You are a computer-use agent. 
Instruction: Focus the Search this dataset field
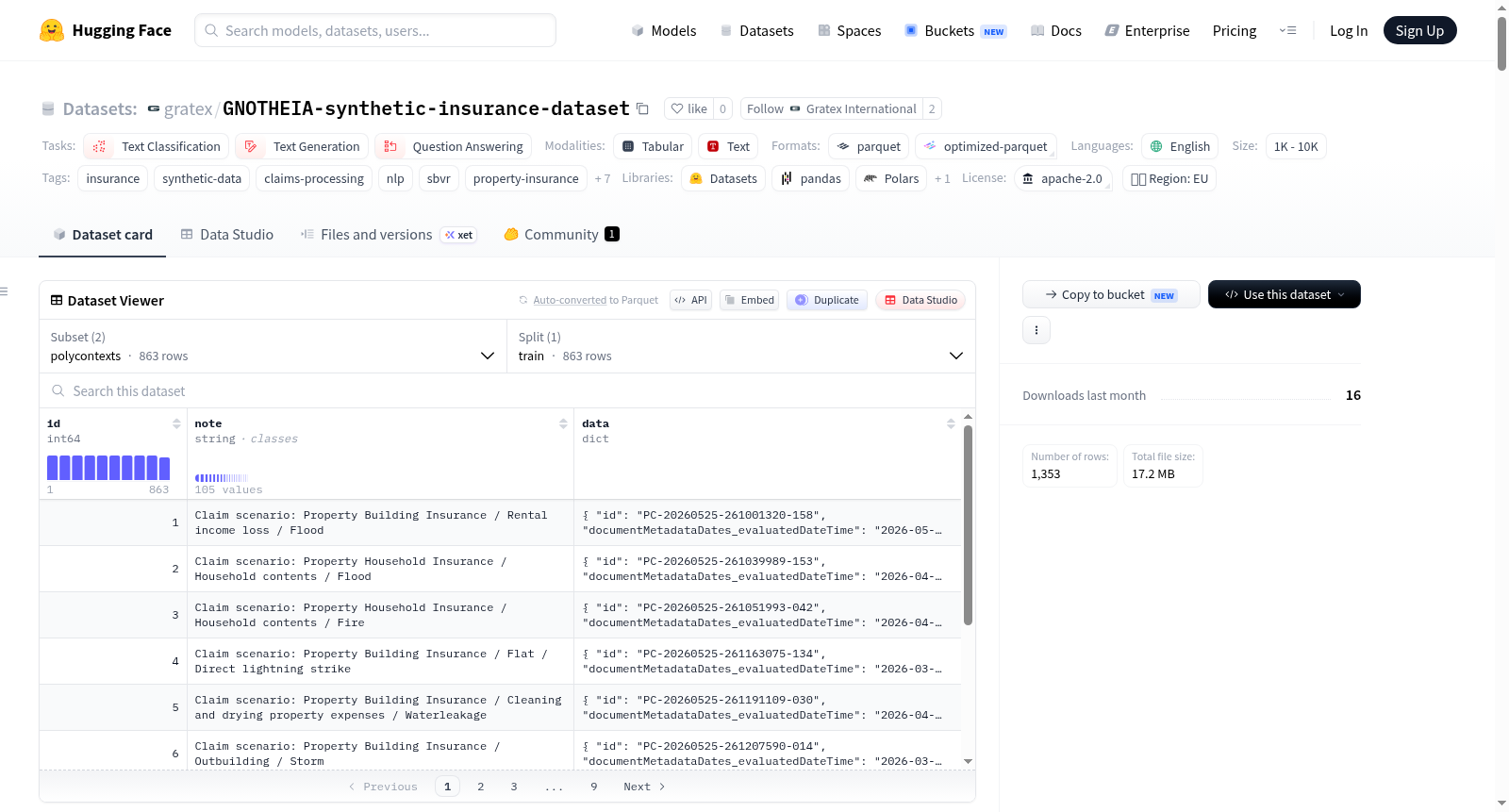[x=507, y=390]
